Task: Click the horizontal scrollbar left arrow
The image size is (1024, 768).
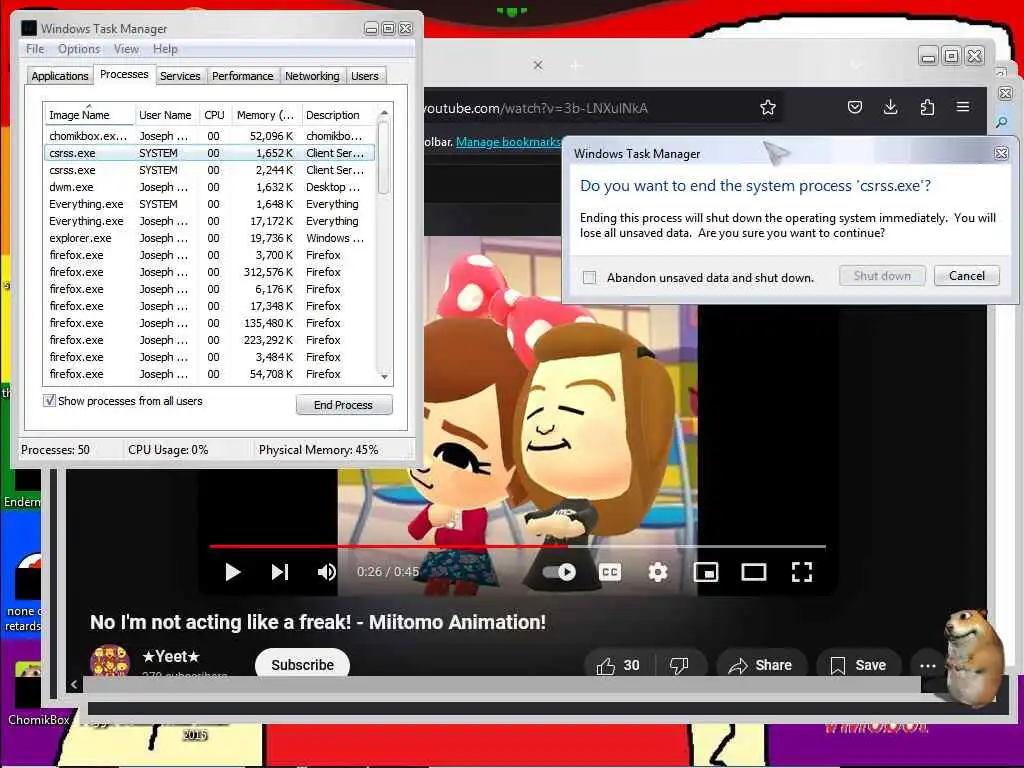Action: (x=74, y=684)
